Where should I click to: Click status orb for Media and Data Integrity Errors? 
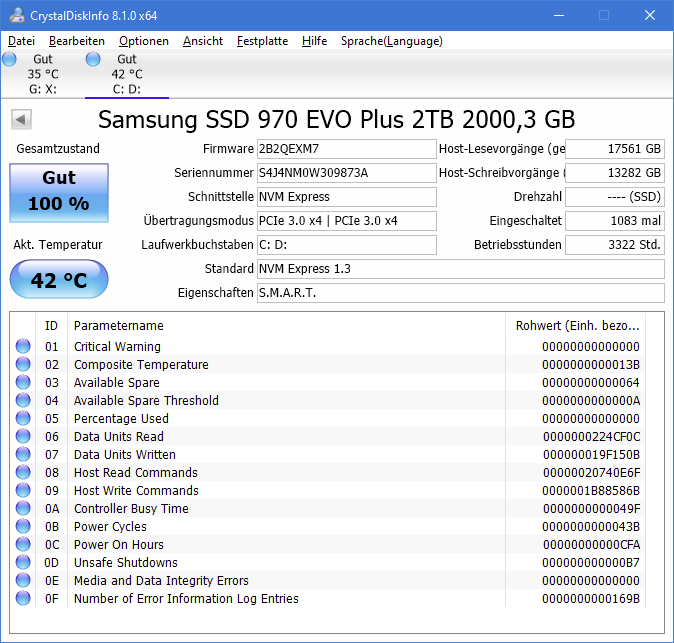(23, 581)
